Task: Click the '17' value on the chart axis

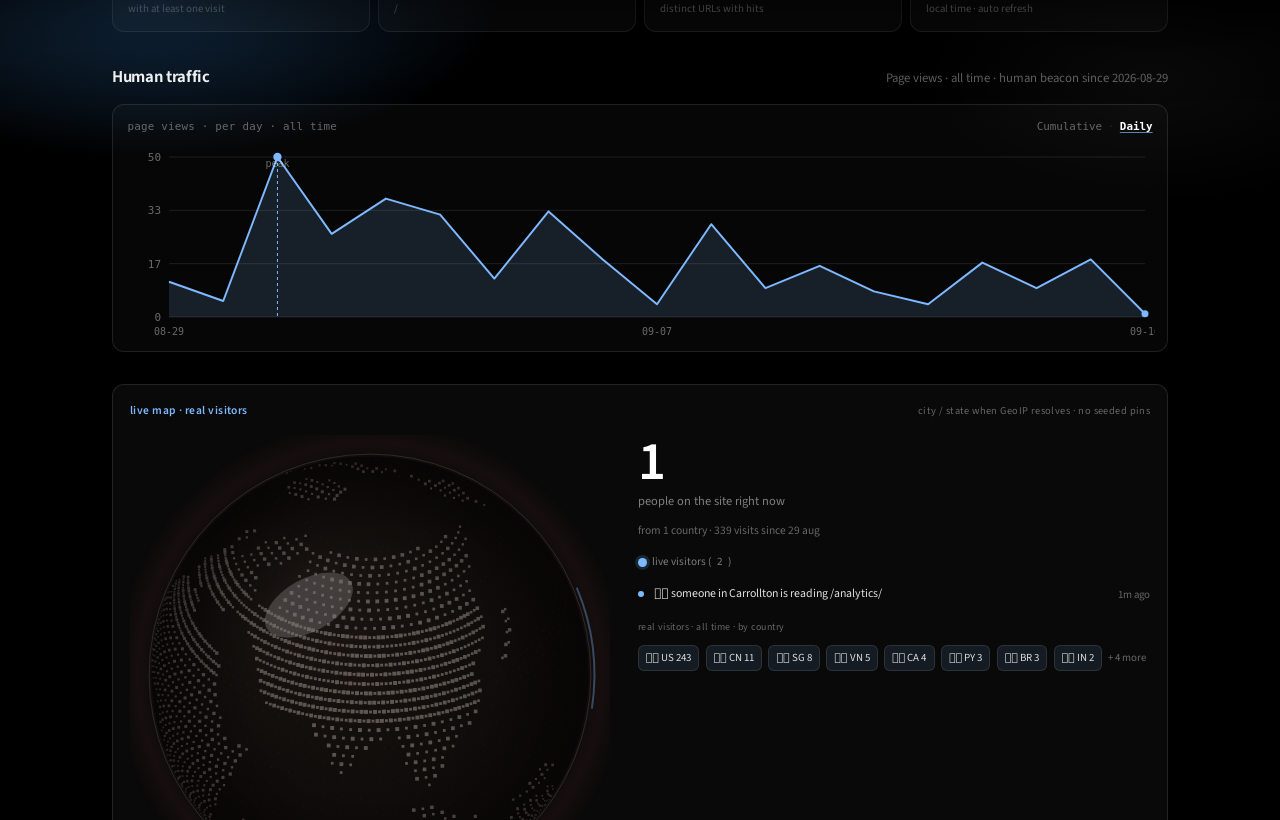Action: pyautogui.click(x=154, y=264)
